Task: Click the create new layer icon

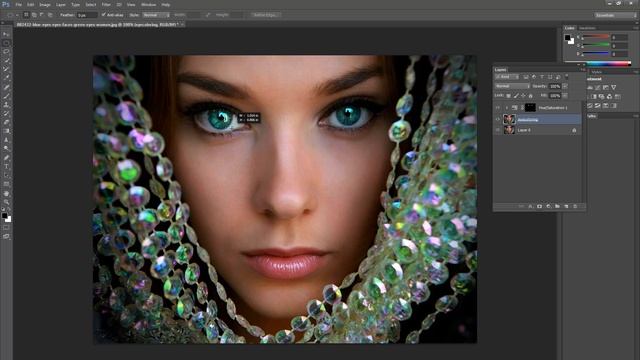Action: 567,207
